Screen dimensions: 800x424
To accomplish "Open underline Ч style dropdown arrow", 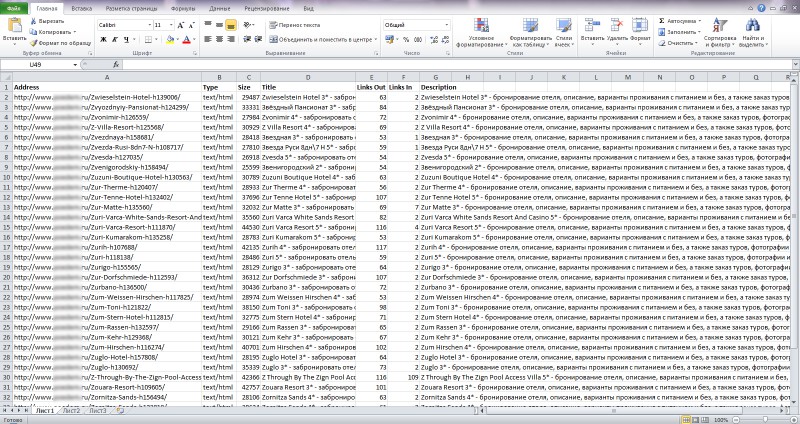I will 134,39.
